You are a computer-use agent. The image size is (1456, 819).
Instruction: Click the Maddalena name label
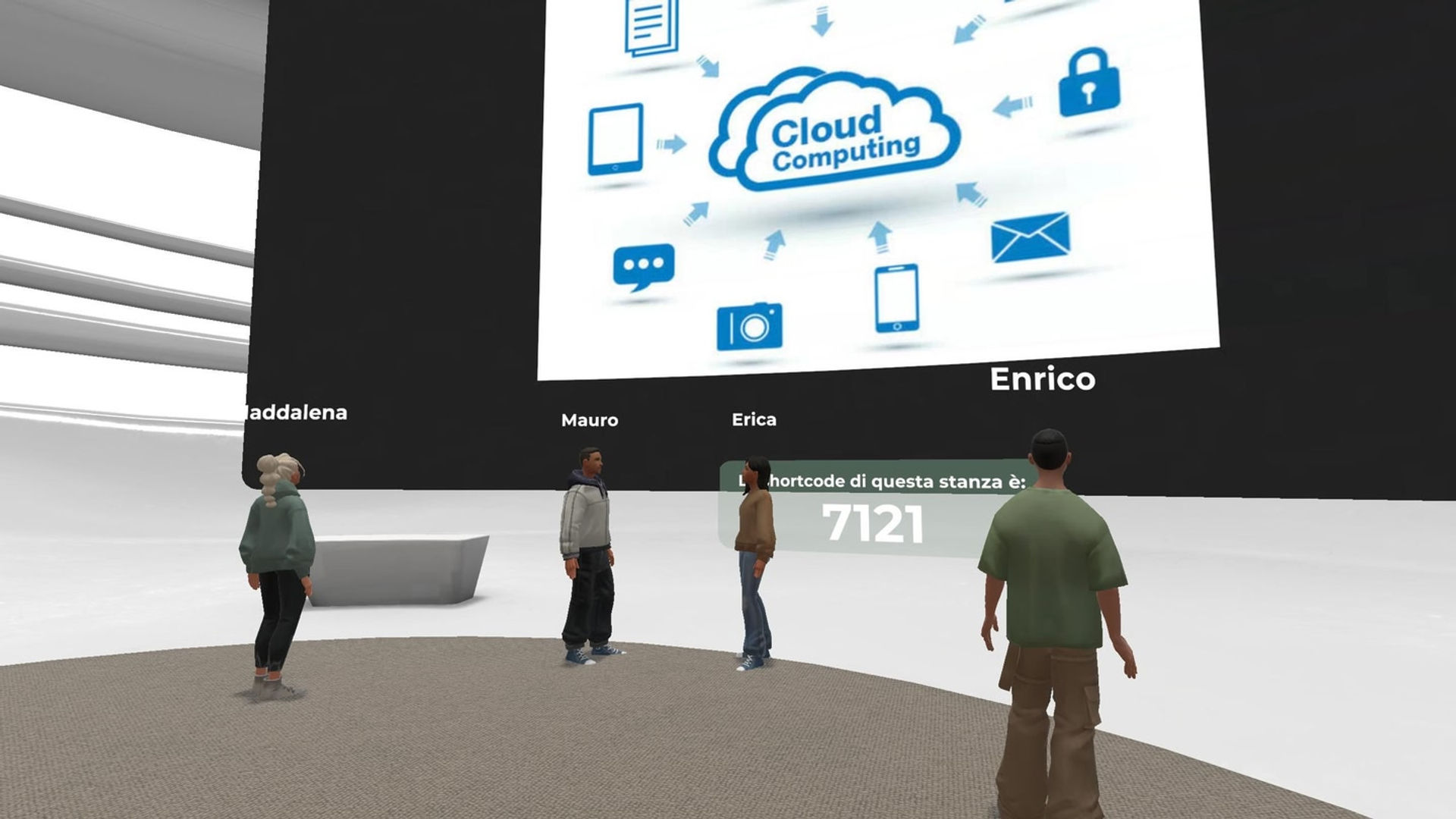pyautogui.click(x=294, y=413)
